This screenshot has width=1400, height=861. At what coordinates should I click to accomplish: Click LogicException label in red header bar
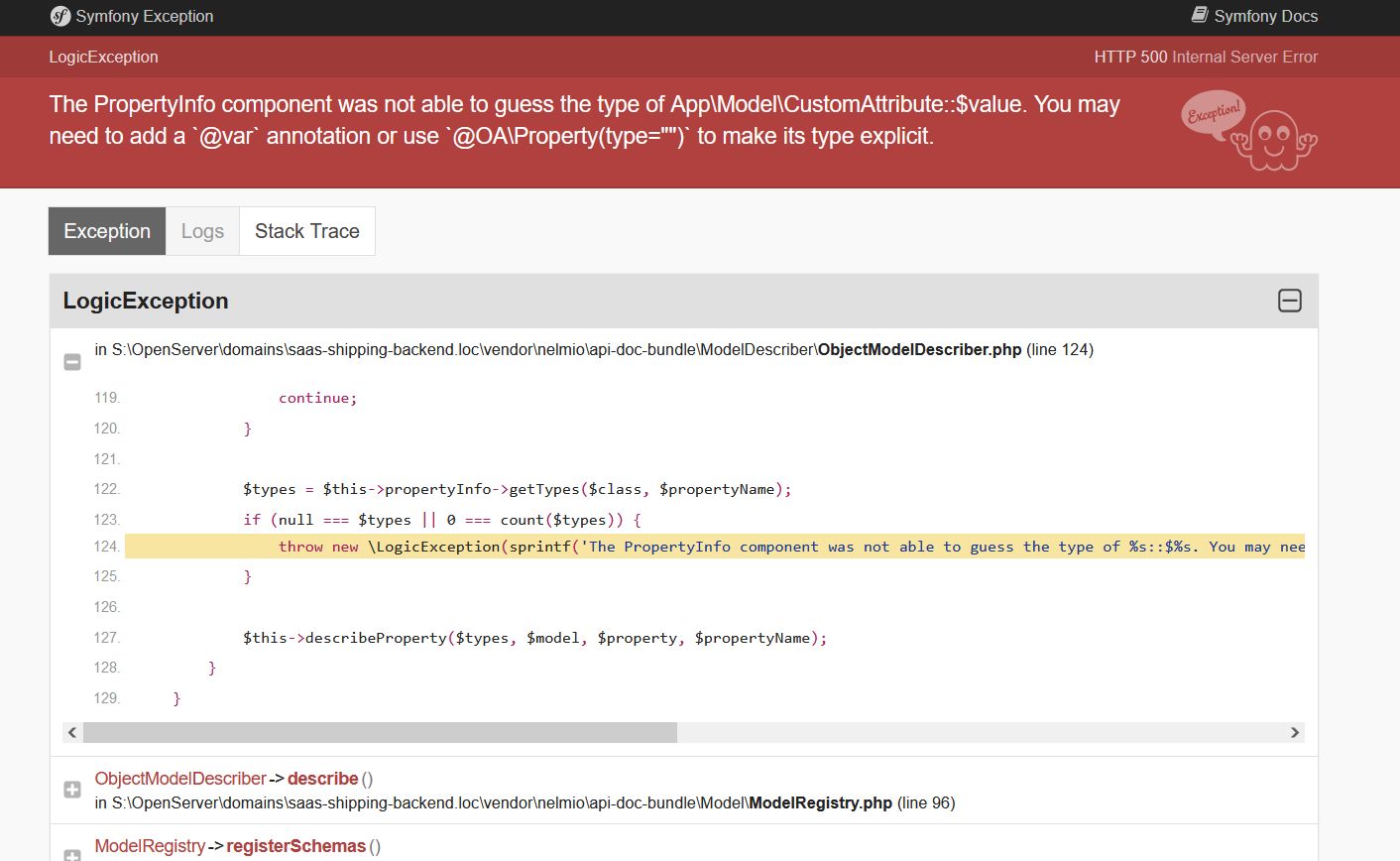click(x=103, y=57)
